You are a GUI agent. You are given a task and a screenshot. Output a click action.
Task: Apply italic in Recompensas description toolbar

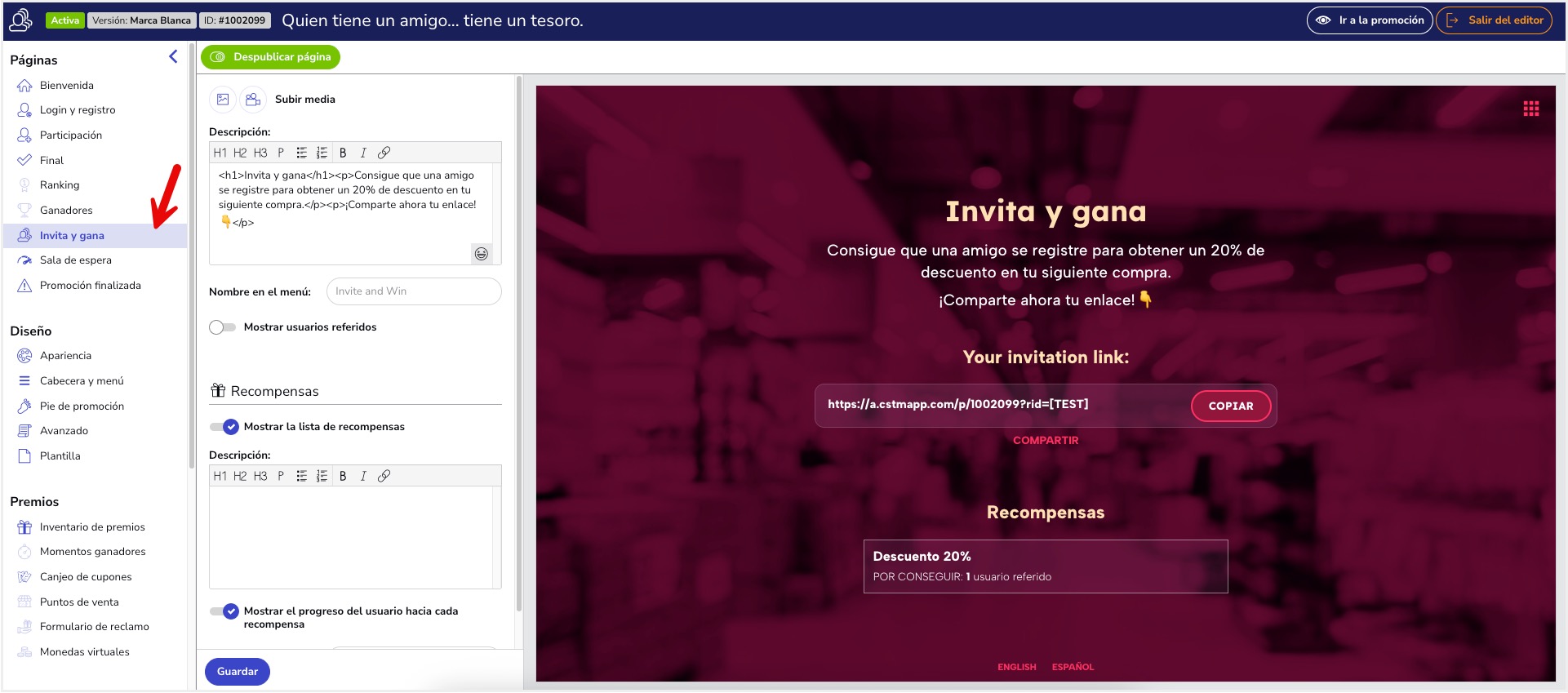click(363, 476)
